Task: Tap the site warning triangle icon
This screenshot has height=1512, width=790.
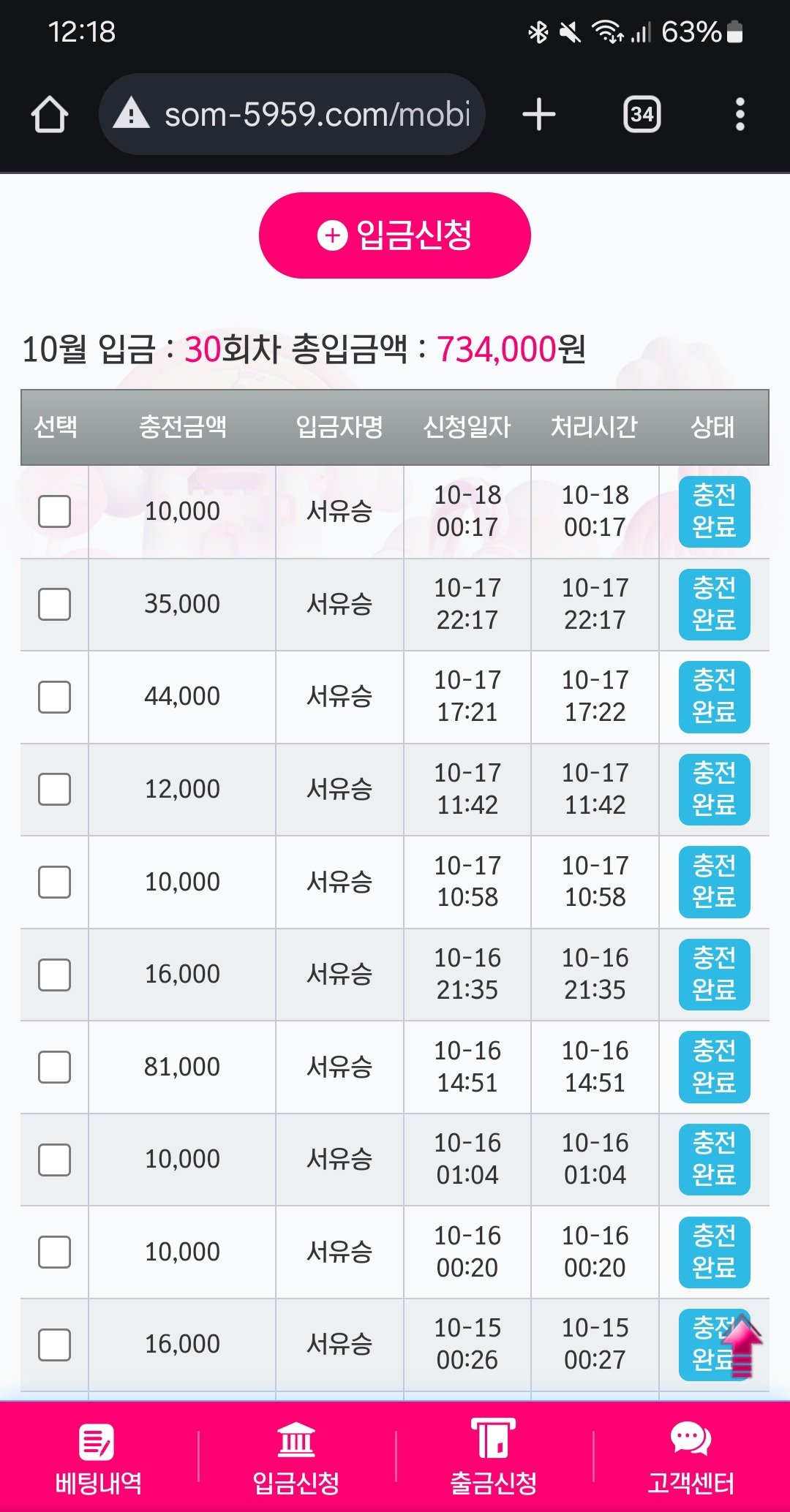Action: click(x=132, y=114)
